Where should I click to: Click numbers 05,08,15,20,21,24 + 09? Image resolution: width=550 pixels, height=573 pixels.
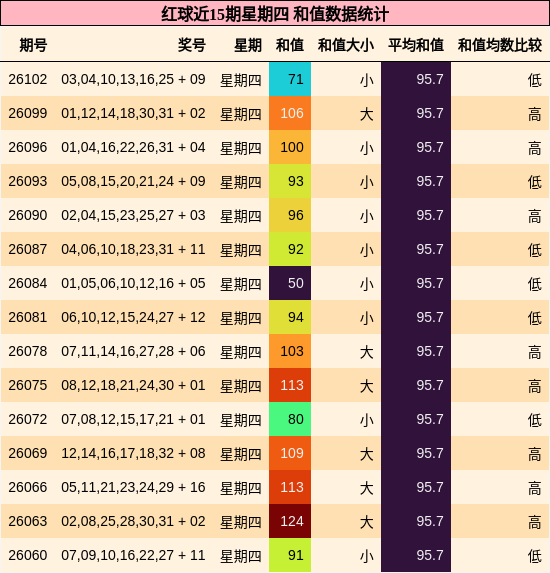133,181
